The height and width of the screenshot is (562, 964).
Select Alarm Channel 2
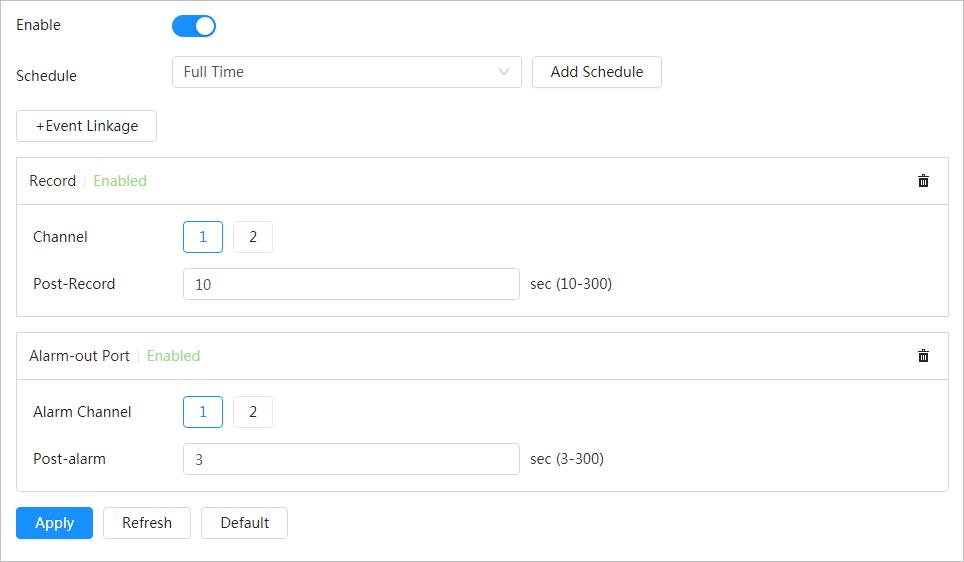(253, 412)
